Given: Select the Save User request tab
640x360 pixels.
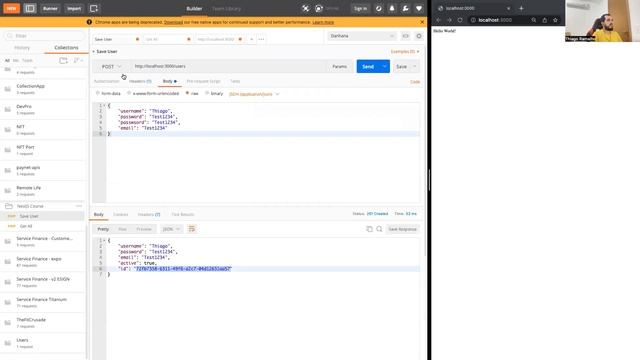Looking at the screenshot, I should point(116,39).
